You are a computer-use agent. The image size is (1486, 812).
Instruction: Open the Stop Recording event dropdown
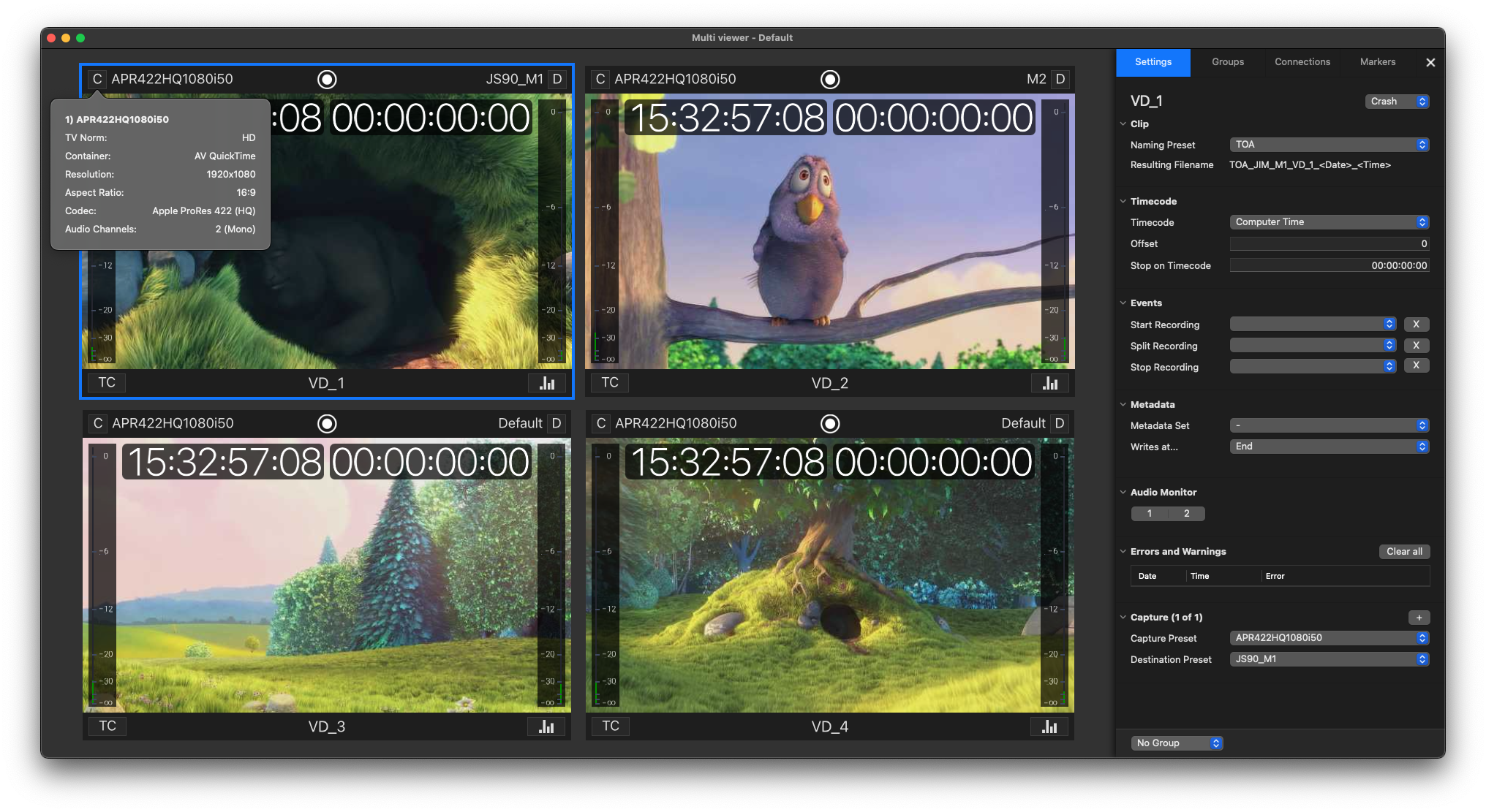[x=1313, y=367]
